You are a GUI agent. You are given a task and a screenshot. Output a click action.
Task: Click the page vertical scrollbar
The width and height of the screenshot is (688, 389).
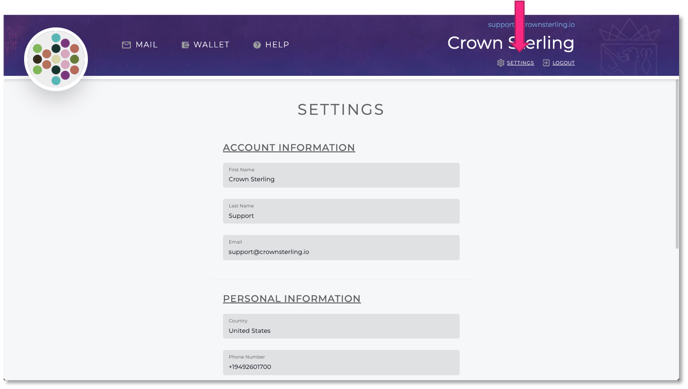677,164
